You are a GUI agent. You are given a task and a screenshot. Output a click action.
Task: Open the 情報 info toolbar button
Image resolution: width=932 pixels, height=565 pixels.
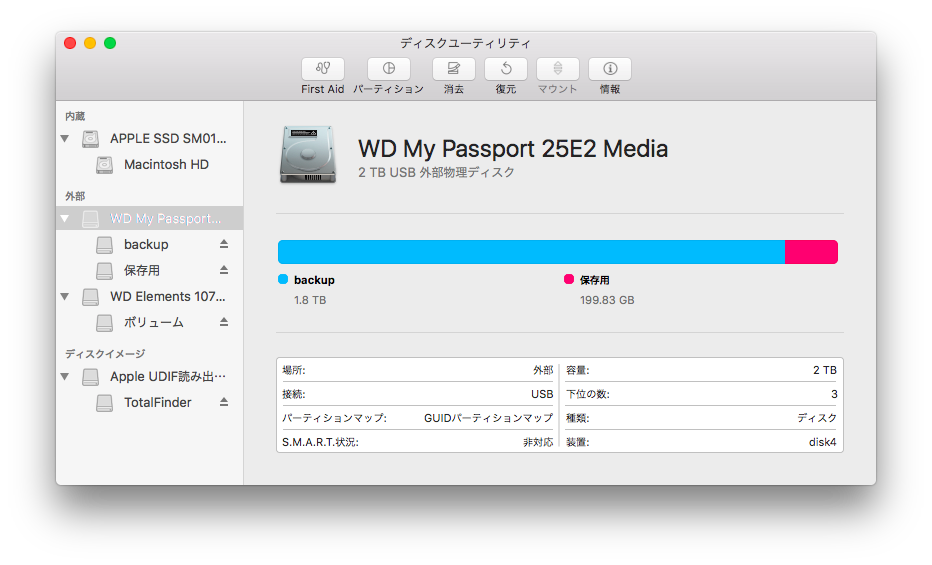coord(610,69)
